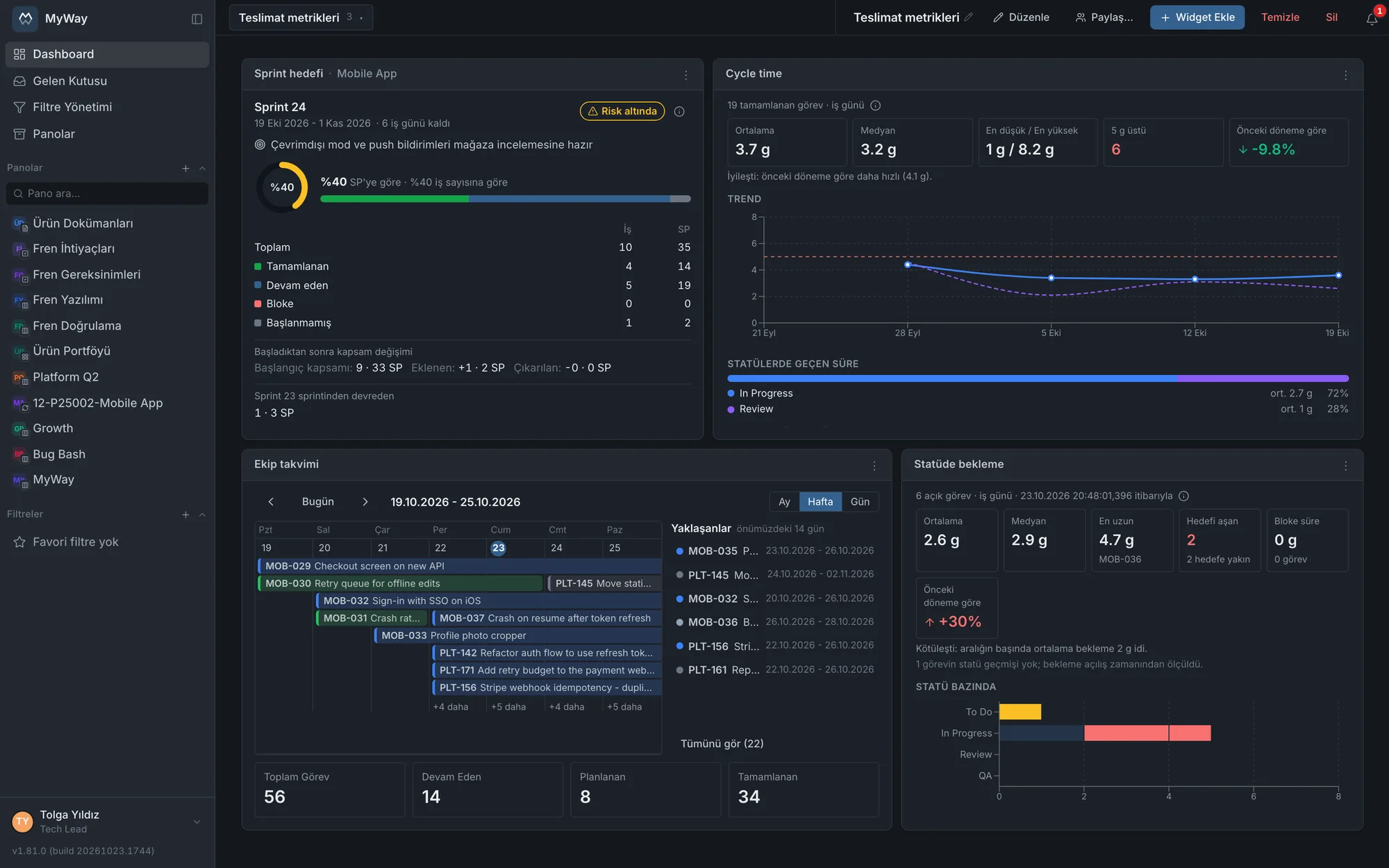1389x868 pixels.
Task: Open MOB-029 Checkout screen calendar event
Action: point(459,566)
